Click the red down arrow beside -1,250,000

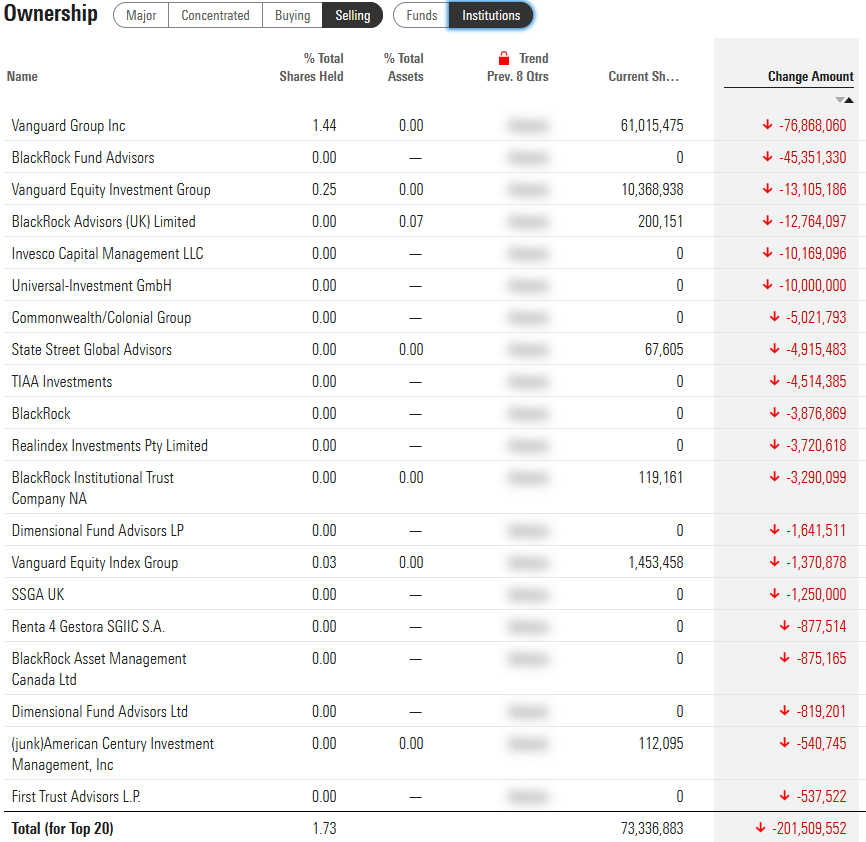pyautogui.click(x=774, y=594)
